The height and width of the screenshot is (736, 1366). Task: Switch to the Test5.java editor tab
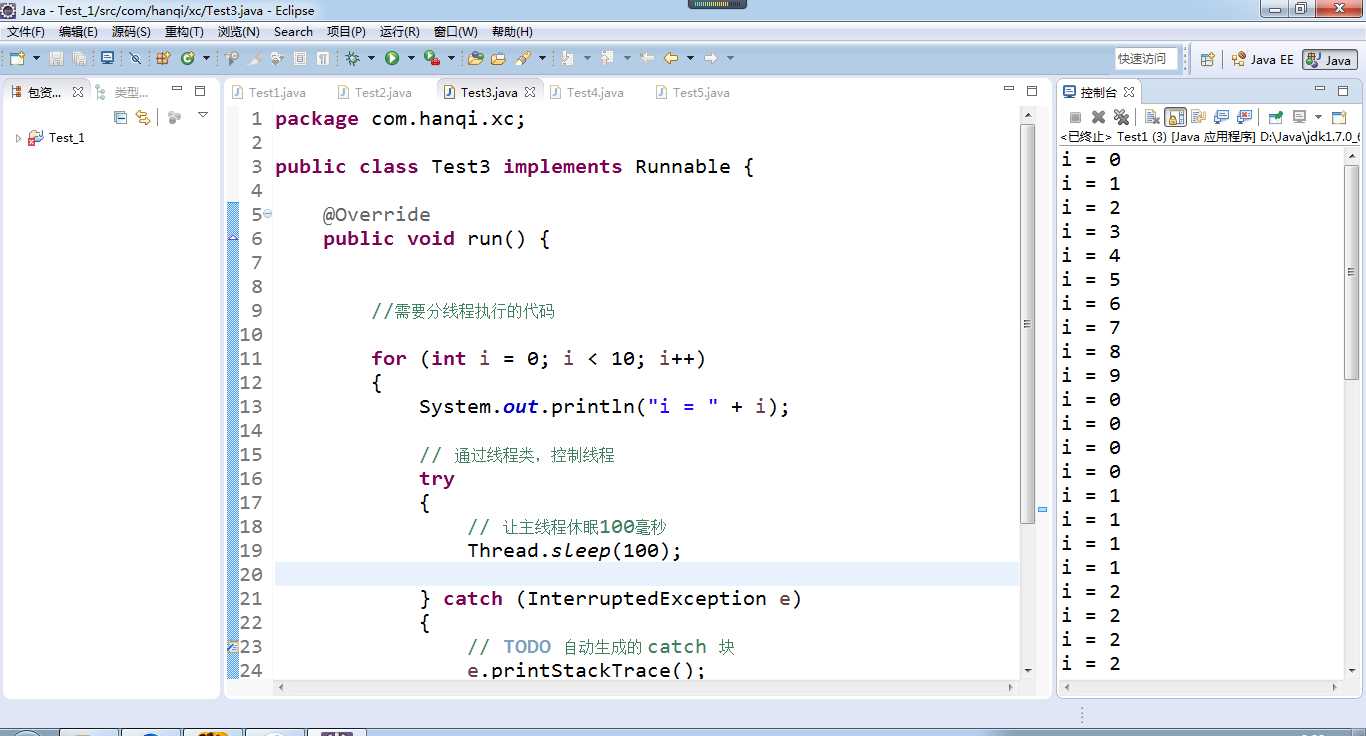(x=692, y=92)
